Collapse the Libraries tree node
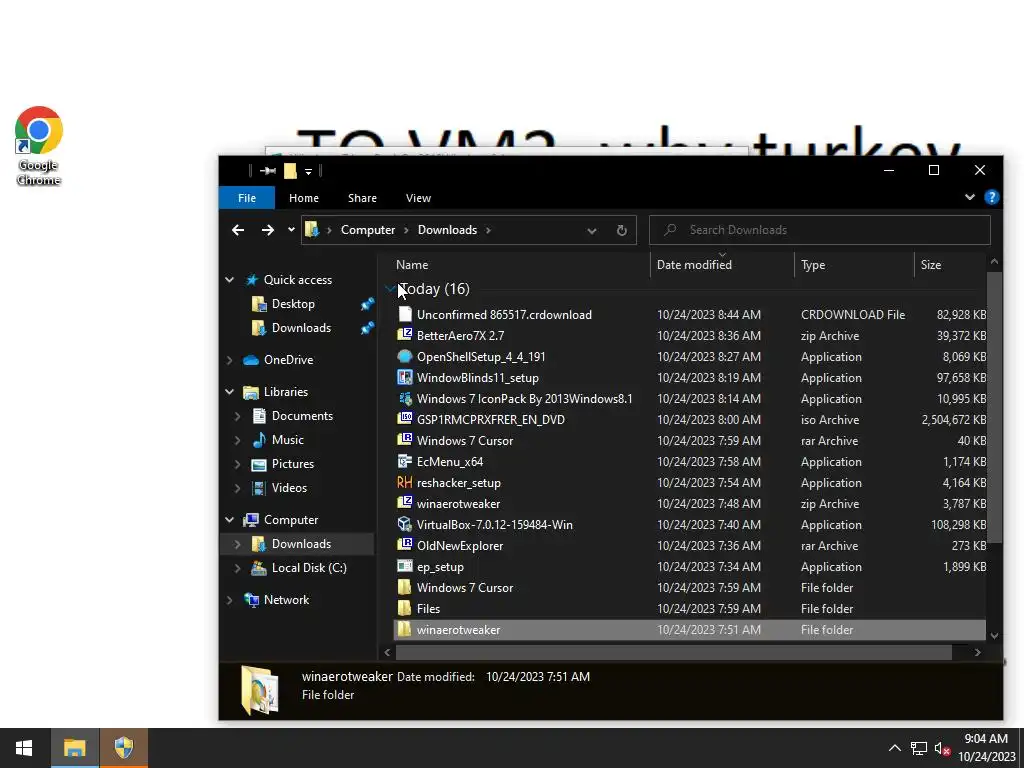 point(229,392)
